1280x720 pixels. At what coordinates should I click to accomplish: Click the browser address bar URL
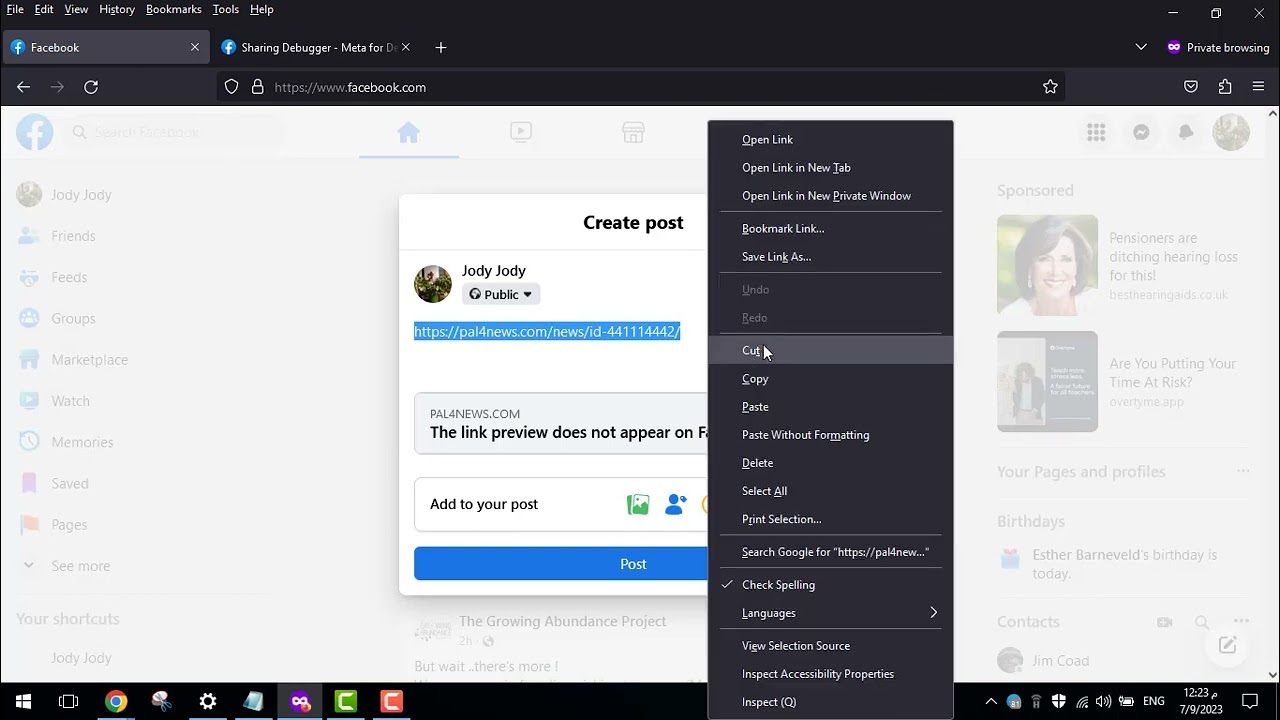[x=350, y=87]
